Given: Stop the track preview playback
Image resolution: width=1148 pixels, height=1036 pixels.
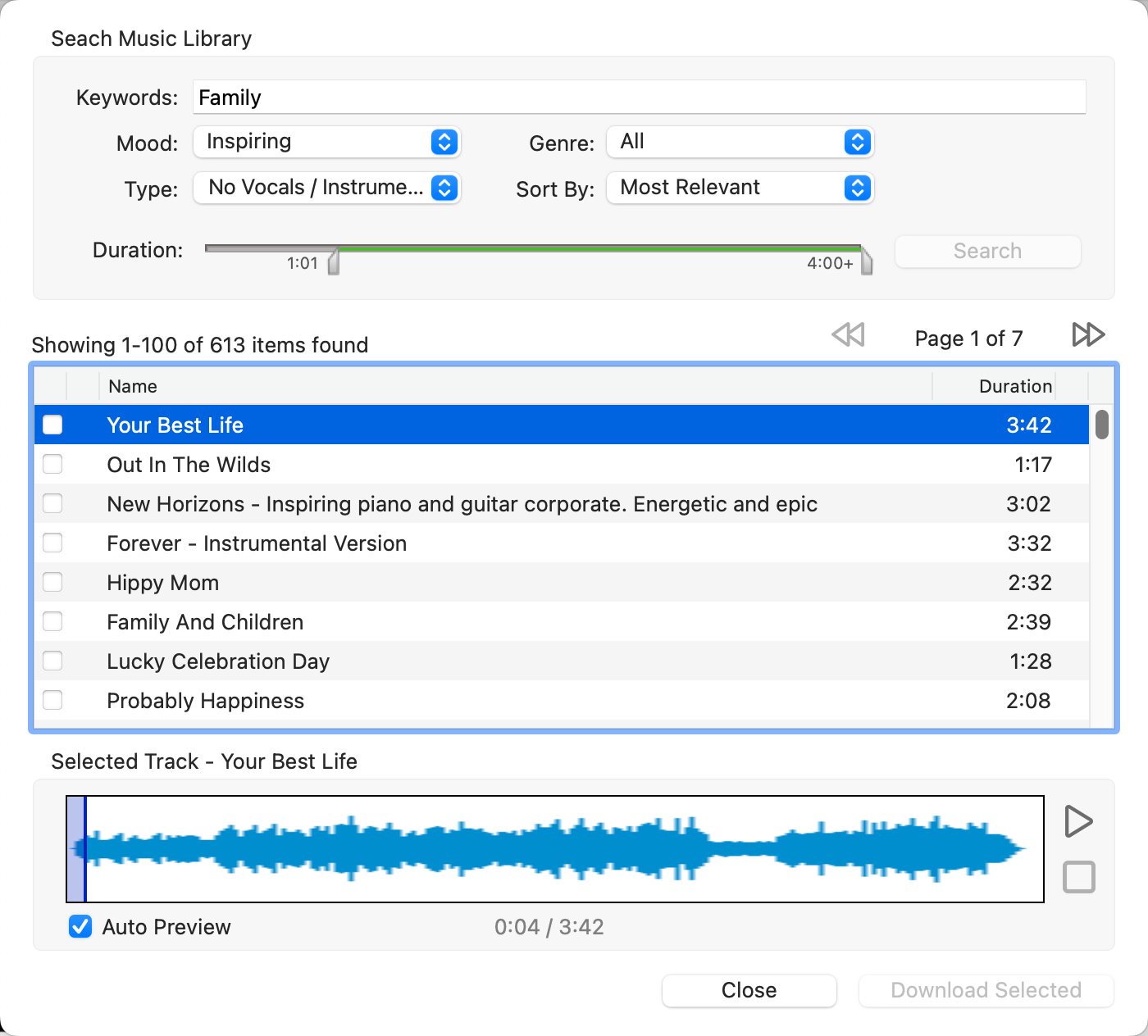Looking at the screenshot, I should (1078, 877).
